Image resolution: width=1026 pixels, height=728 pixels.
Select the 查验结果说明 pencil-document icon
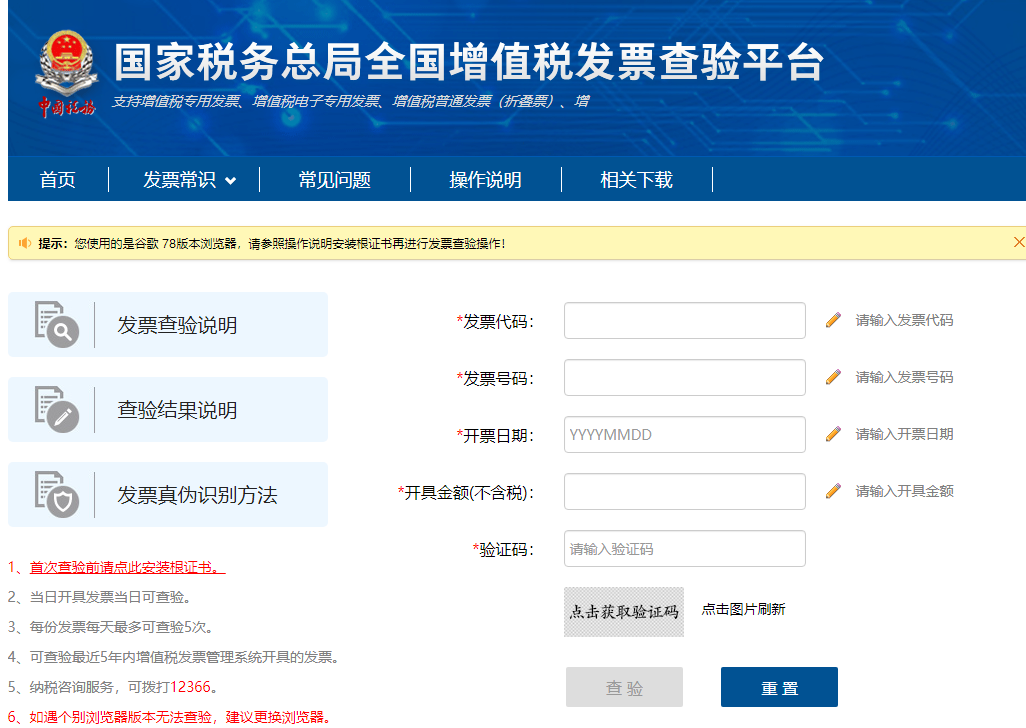click(x=57, y=409)
